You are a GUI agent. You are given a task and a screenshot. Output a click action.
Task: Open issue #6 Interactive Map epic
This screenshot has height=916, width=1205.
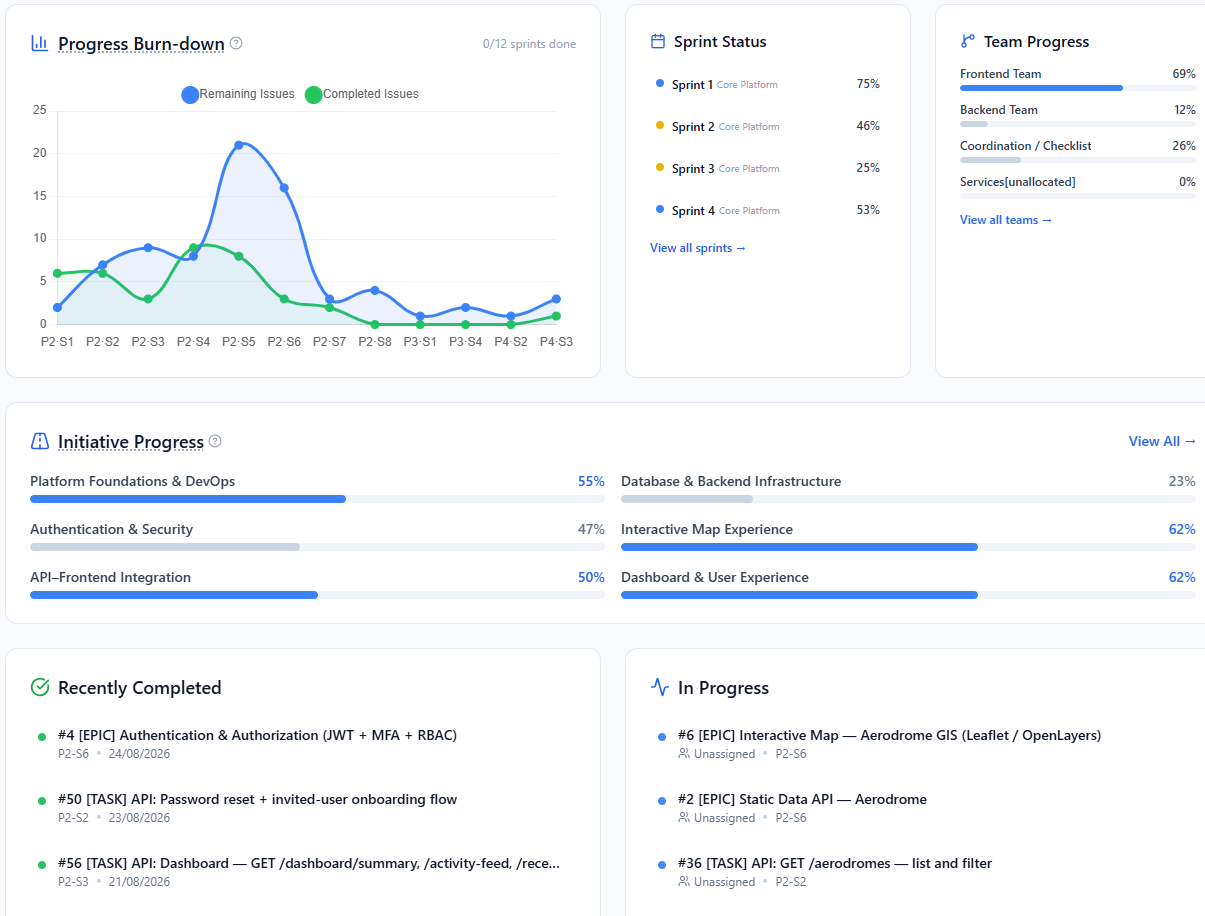click(889, 735)
